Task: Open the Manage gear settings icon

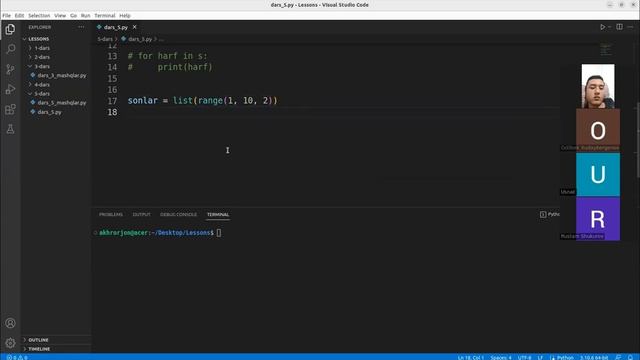Action: tap(10, 343)
